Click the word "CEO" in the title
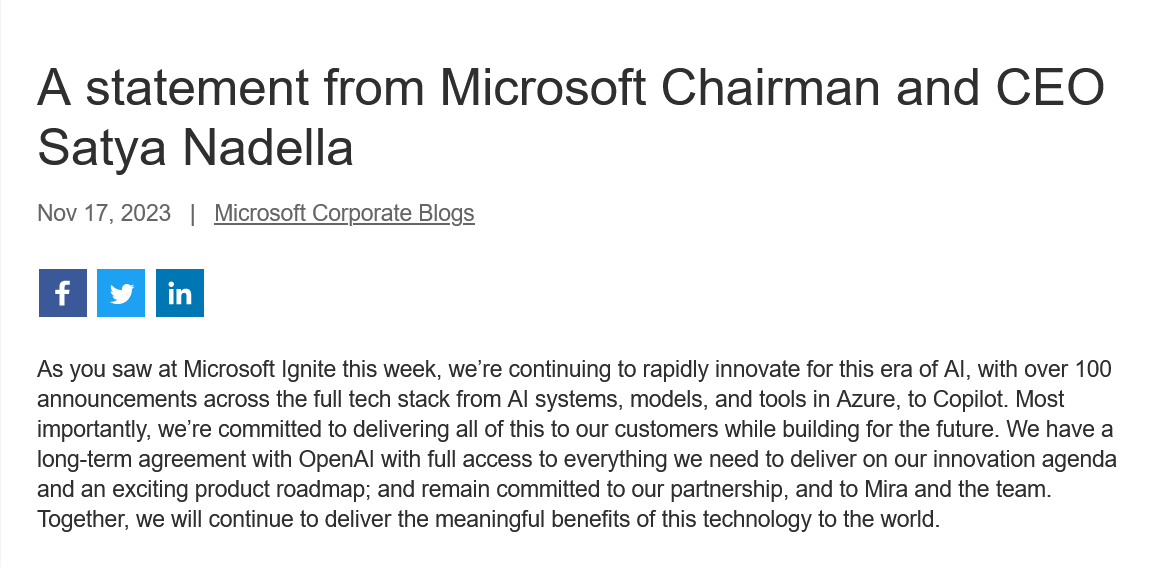The width and height of the screenshot is (1164, 567). pyautogui.click(x=1050, y=87)
